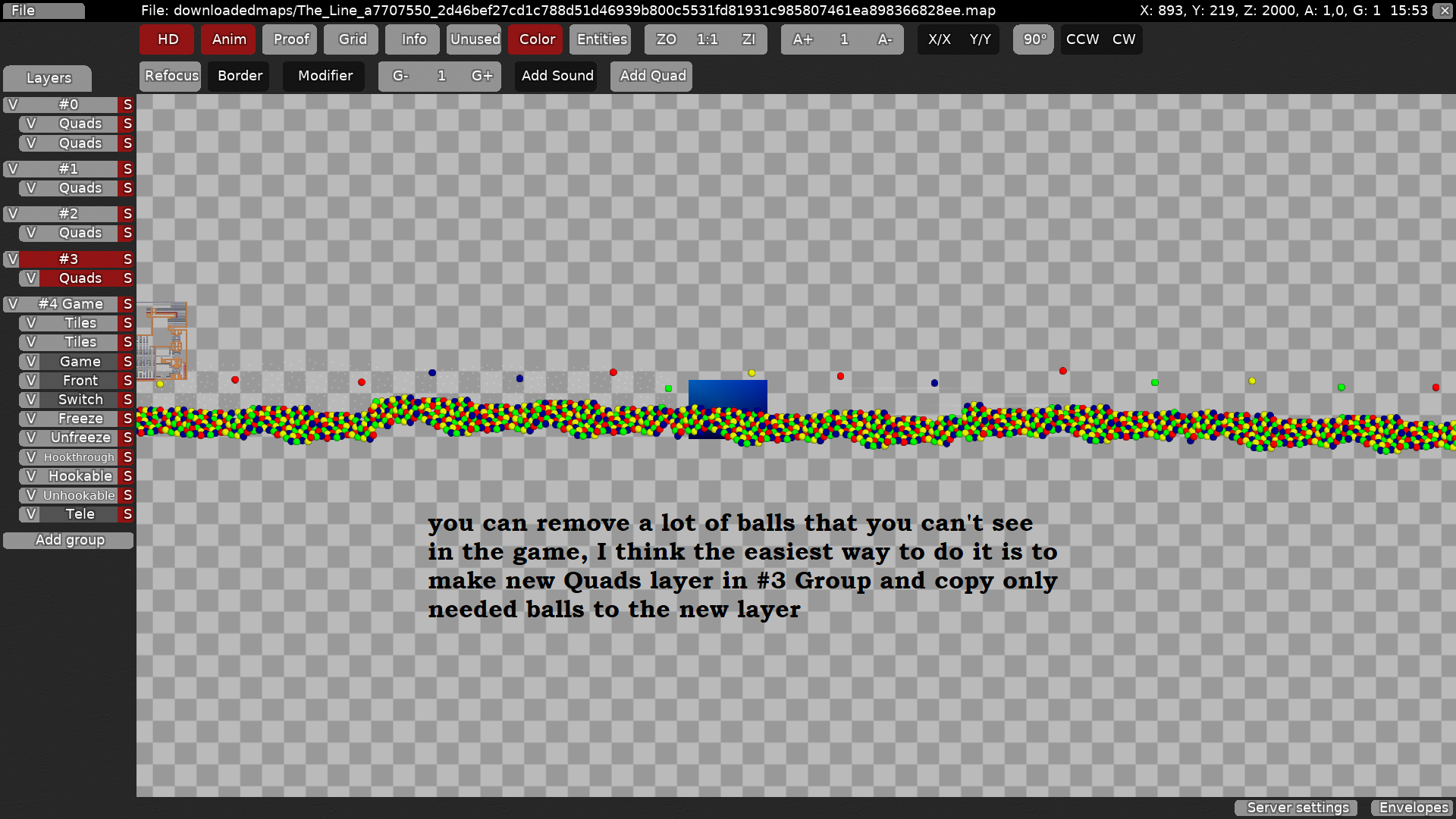Toggle visibility of the Freeze layer
This screenshot has width=1456, height=819.
tap(31, 419)
